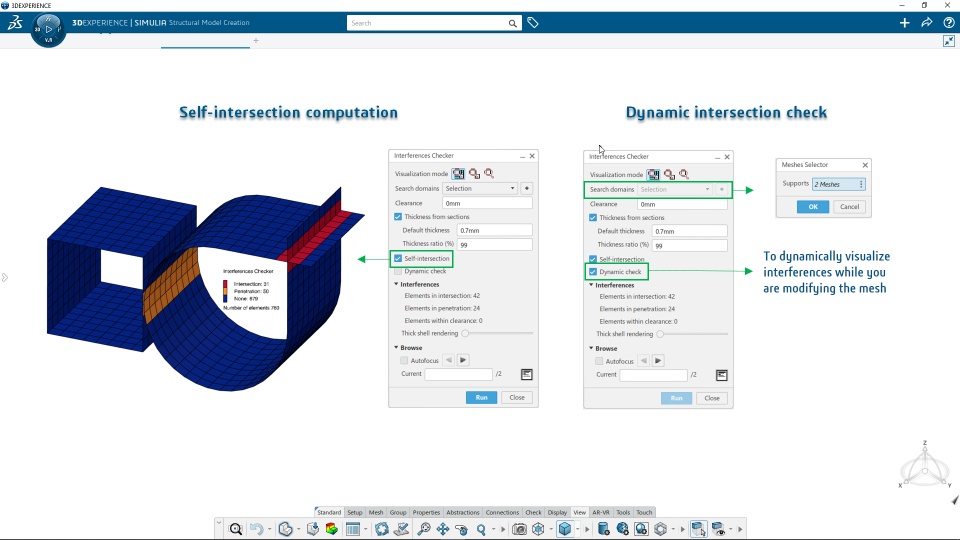Viewport: 960px width, 540px height.
Task: Collapse Interferences section under Self-intersection computation
Action: pyautogui.click(x=397, y=284)
